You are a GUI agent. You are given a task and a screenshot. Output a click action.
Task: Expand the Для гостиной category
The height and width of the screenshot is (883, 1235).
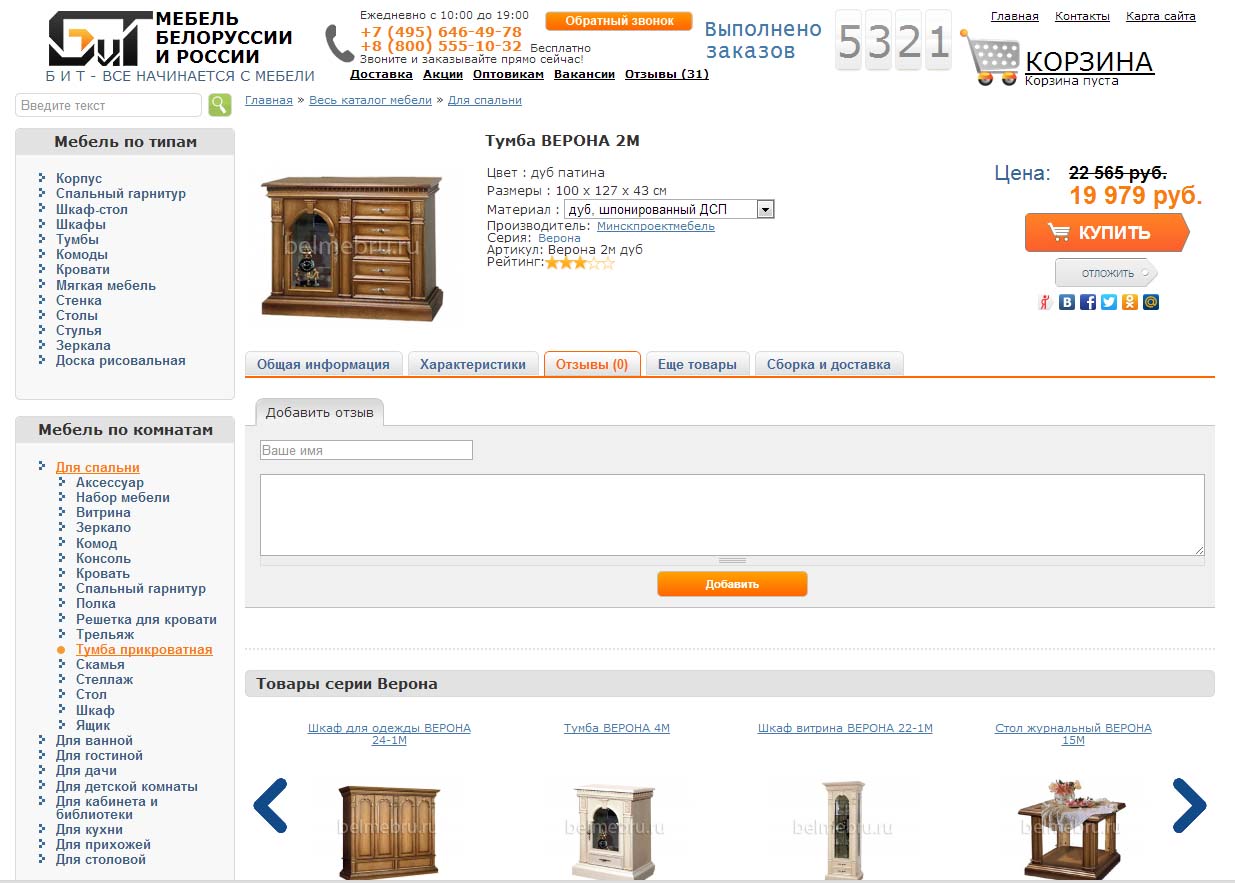pyautogui.click(x=99, y=755)
